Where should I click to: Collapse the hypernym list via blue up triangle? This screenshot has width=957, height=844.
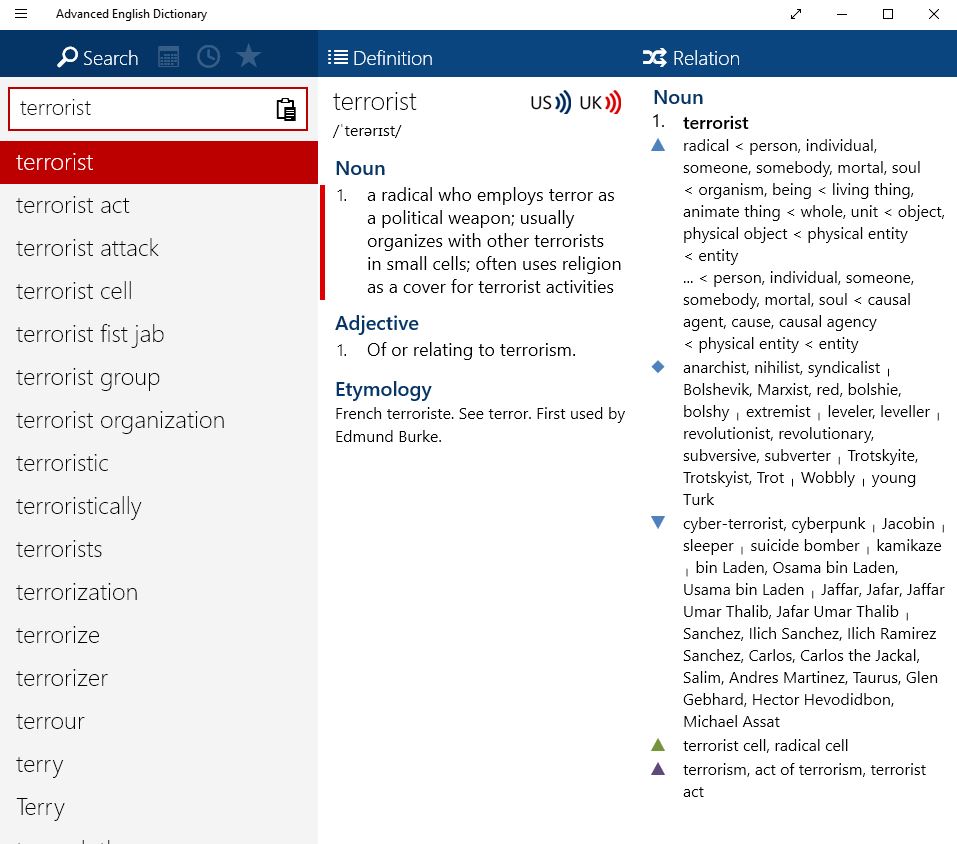click(x=657, y=144)
